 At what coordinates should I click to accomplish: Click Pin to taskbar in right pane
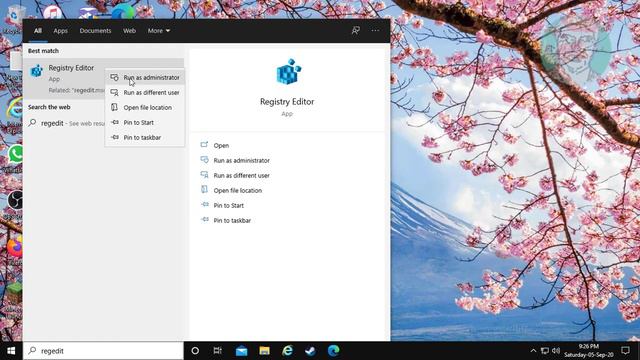pyautogui.click(x=232, y=220)
